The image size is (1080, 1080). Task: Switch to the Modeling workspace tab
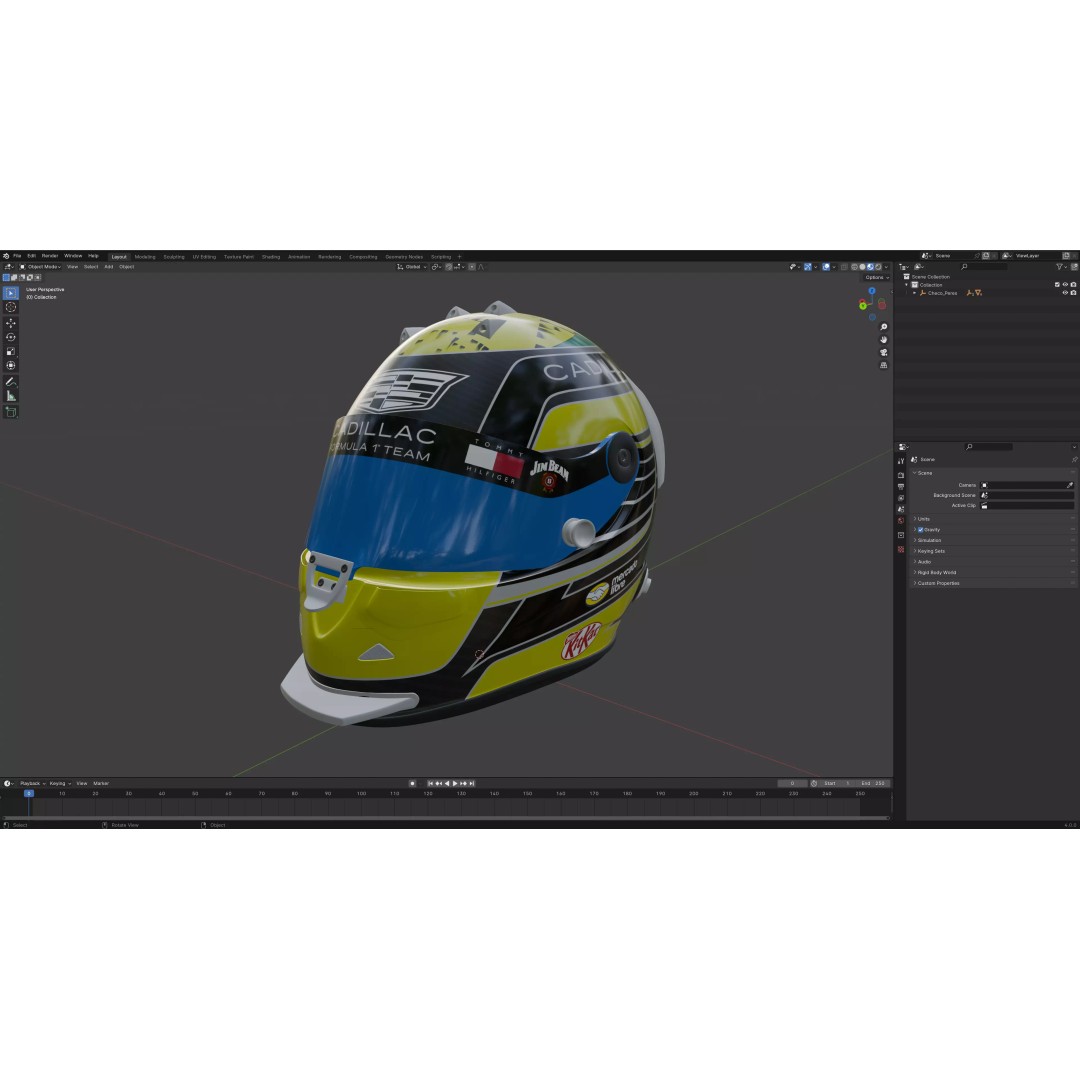(145, 257)
